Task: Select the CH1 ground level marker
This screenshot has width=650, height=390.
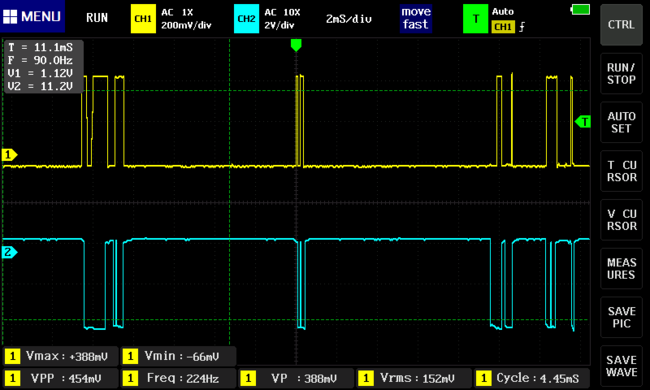Action: tap(9, 155)
